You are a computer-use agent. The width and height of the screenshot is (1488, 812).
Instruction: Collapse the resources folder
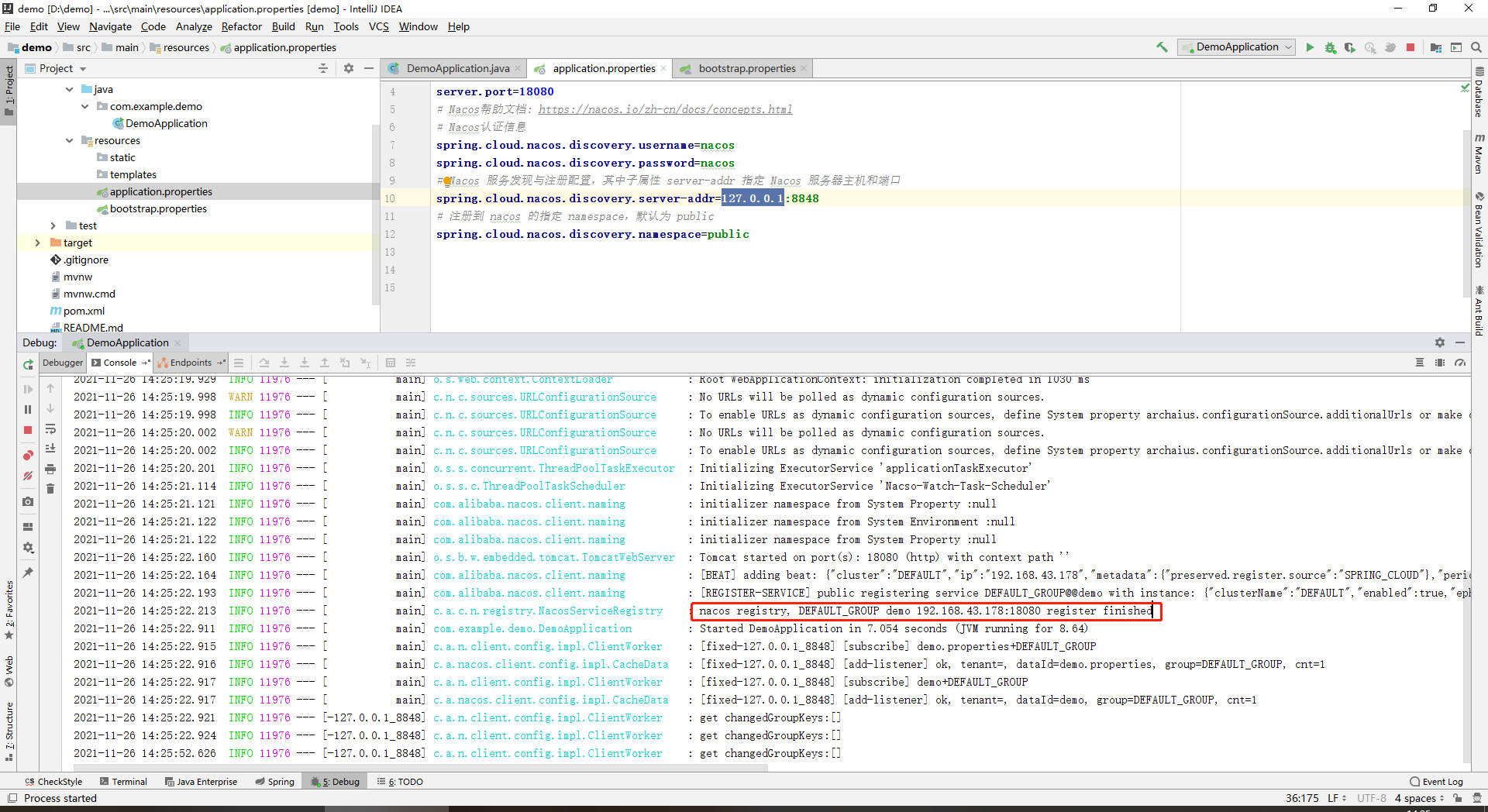tap(70, 140)
